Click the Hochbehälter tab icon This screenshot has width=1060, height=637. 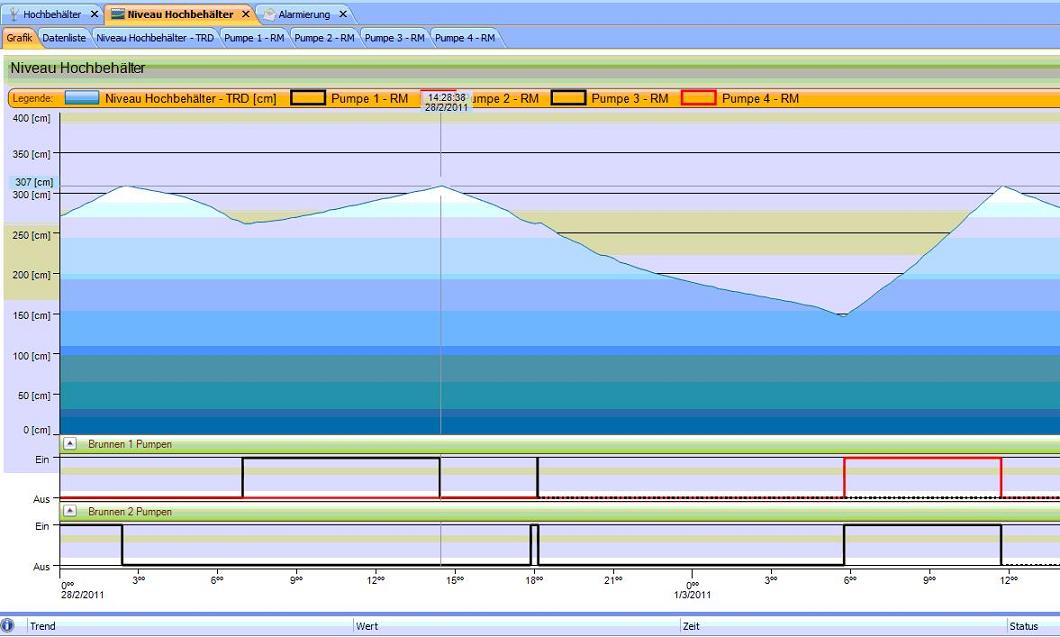point(12,14)
